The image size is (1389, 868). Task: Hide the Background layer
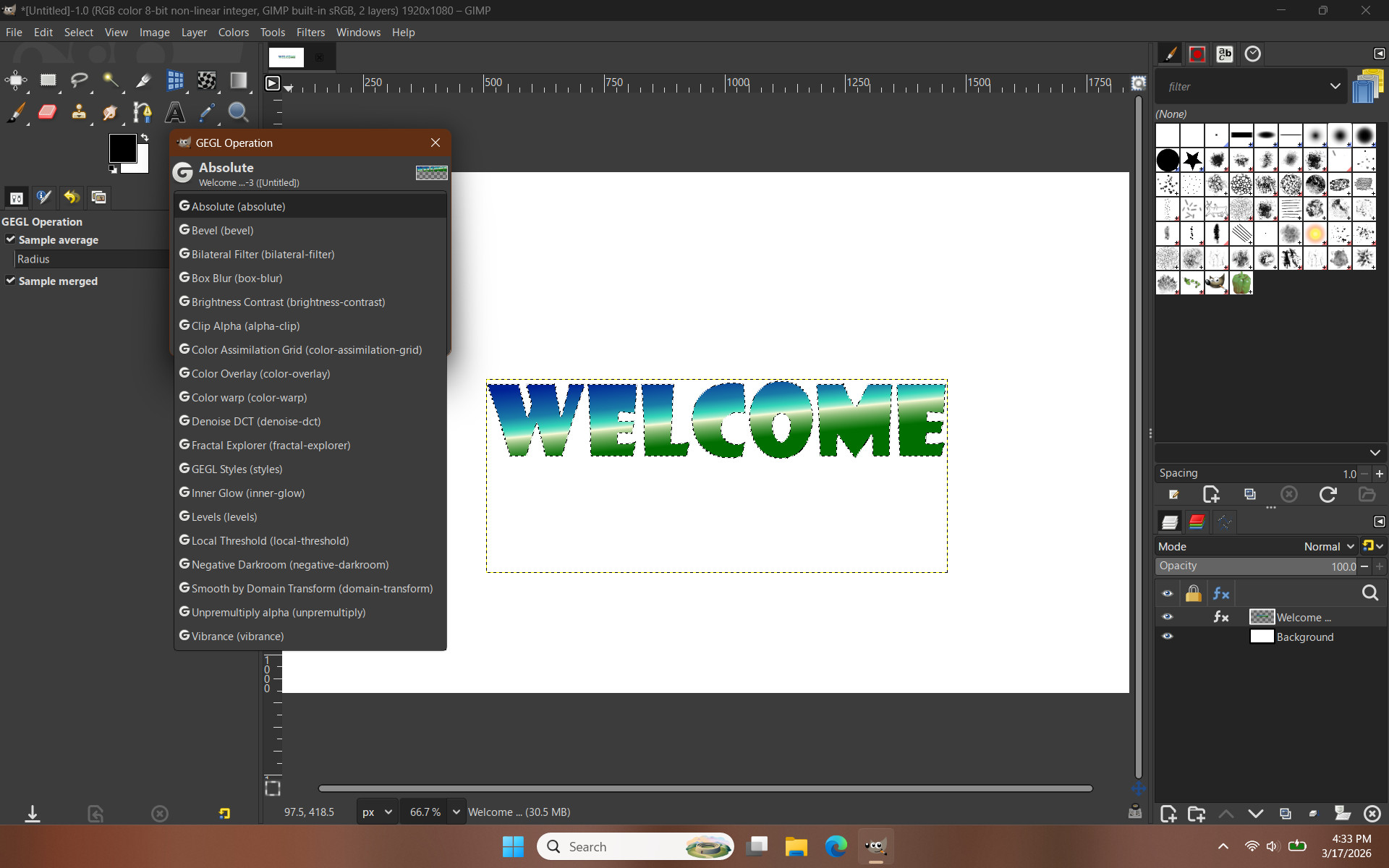pyautogui.click(x=1167, y=637)
